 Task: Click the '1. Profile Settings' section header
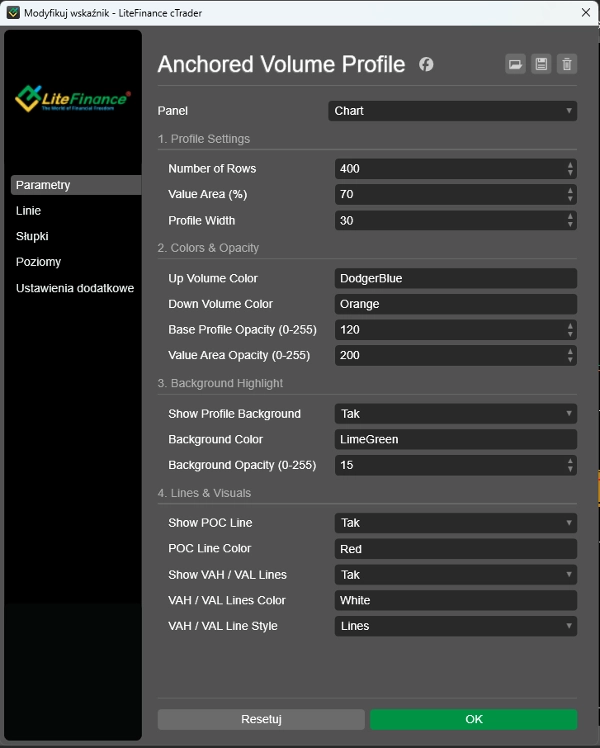coord(204,139)
